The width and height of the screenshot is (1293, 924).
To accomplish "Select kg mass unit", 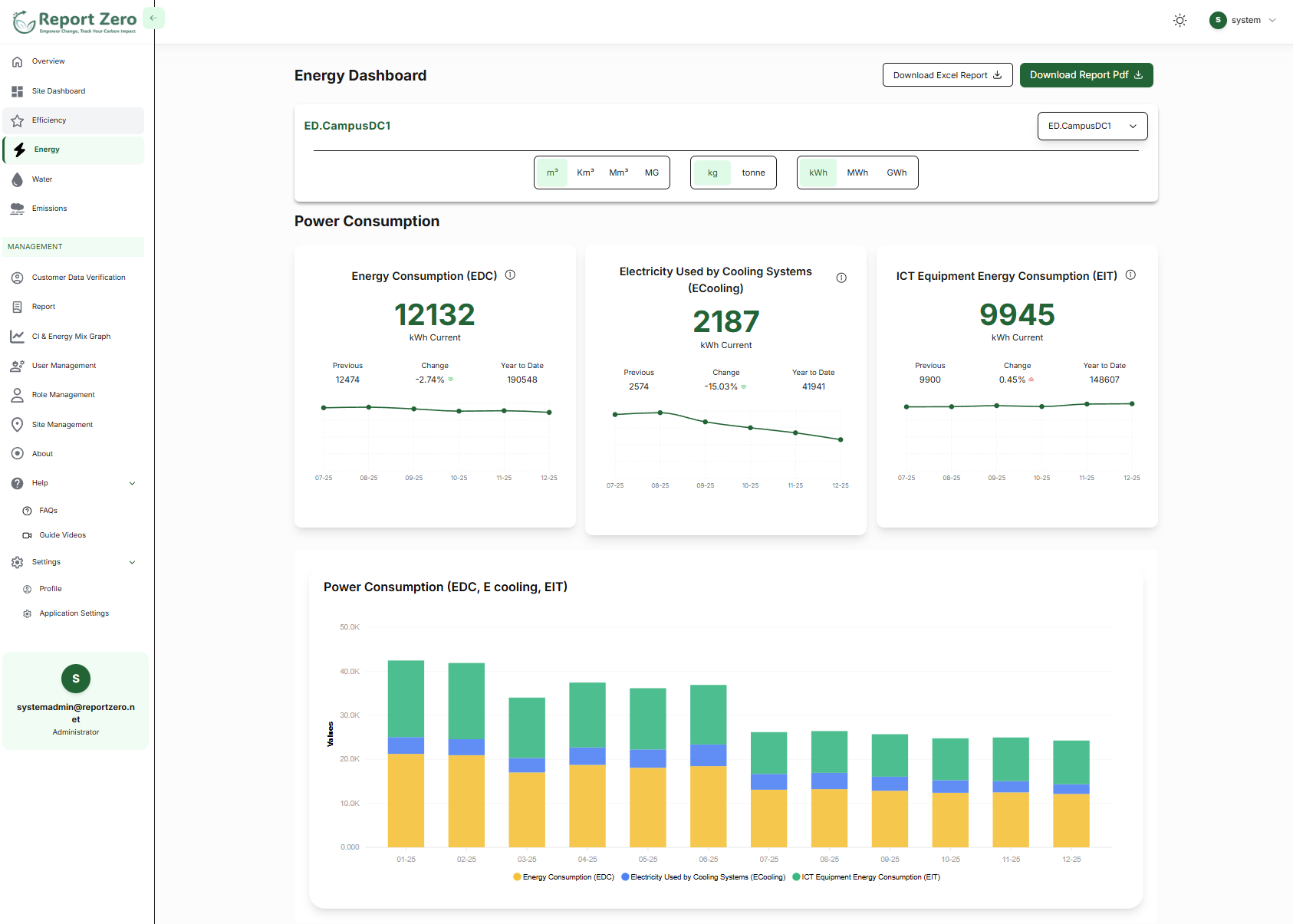I will click(712, 173).
